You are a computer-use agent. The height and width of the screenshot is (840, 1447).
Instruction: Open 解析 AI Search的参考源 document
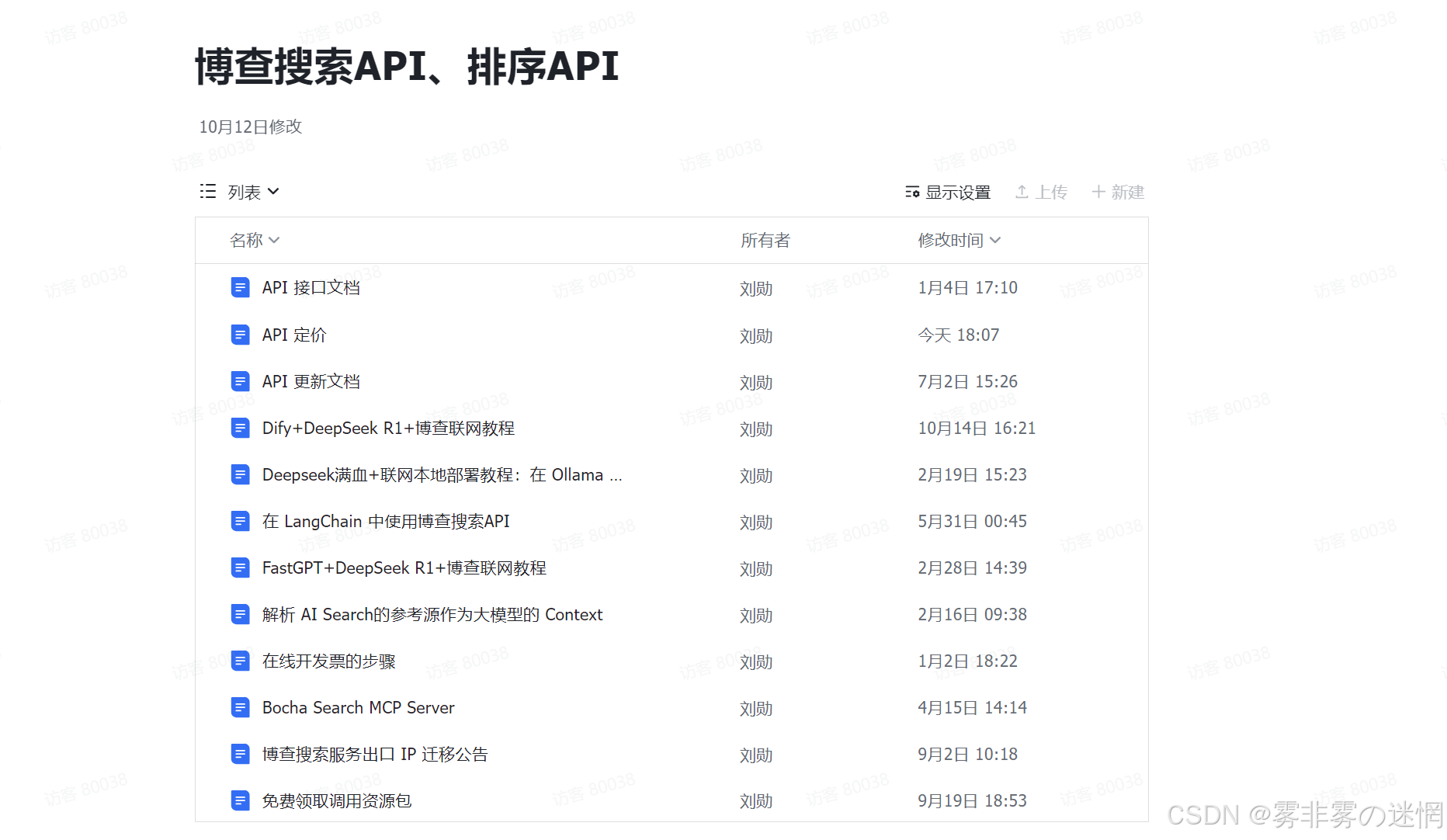(432, 614)
